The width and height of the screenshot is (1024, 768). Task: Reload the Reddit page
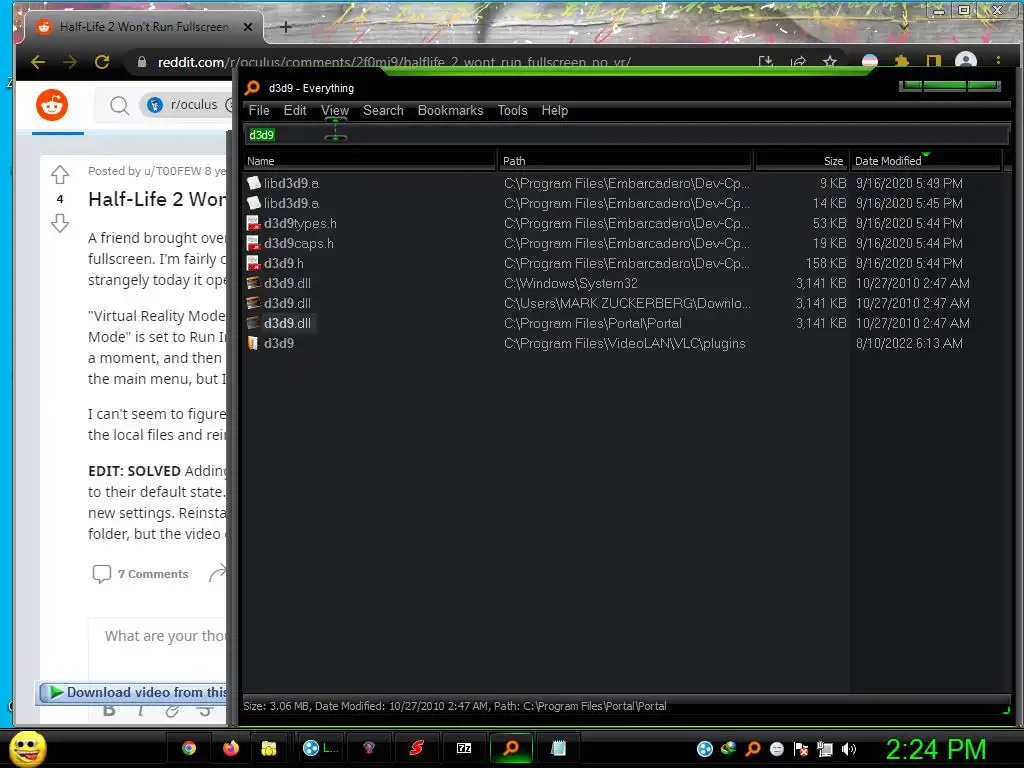(x=102, y=62)
